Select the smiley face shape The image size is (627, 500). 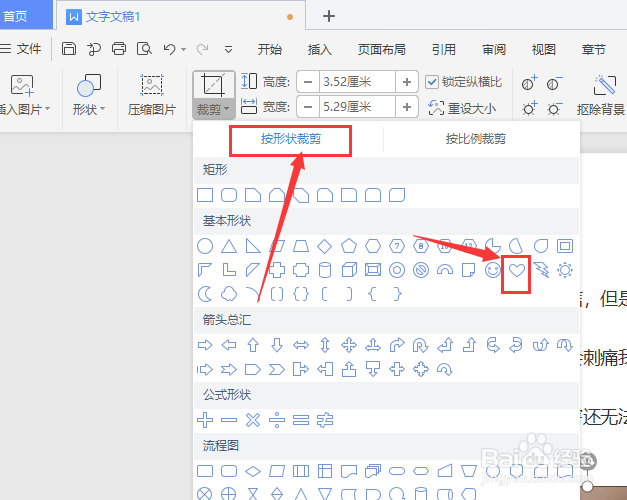coord(493,270)
